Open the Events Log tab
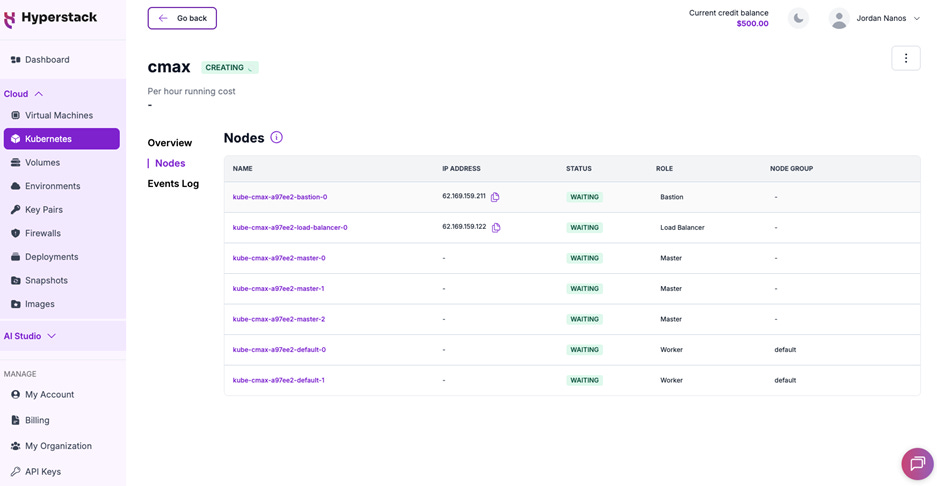 tap(173, 184)
